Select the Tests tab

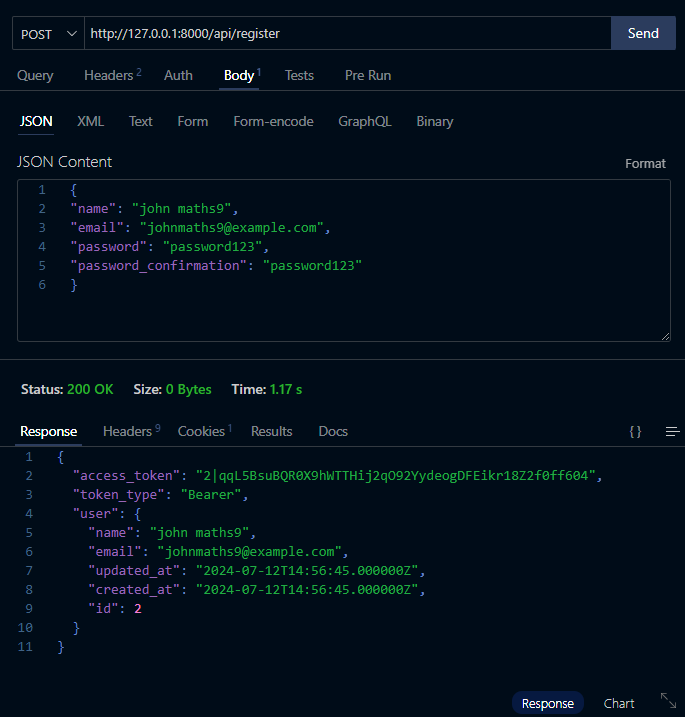(299, 75)
